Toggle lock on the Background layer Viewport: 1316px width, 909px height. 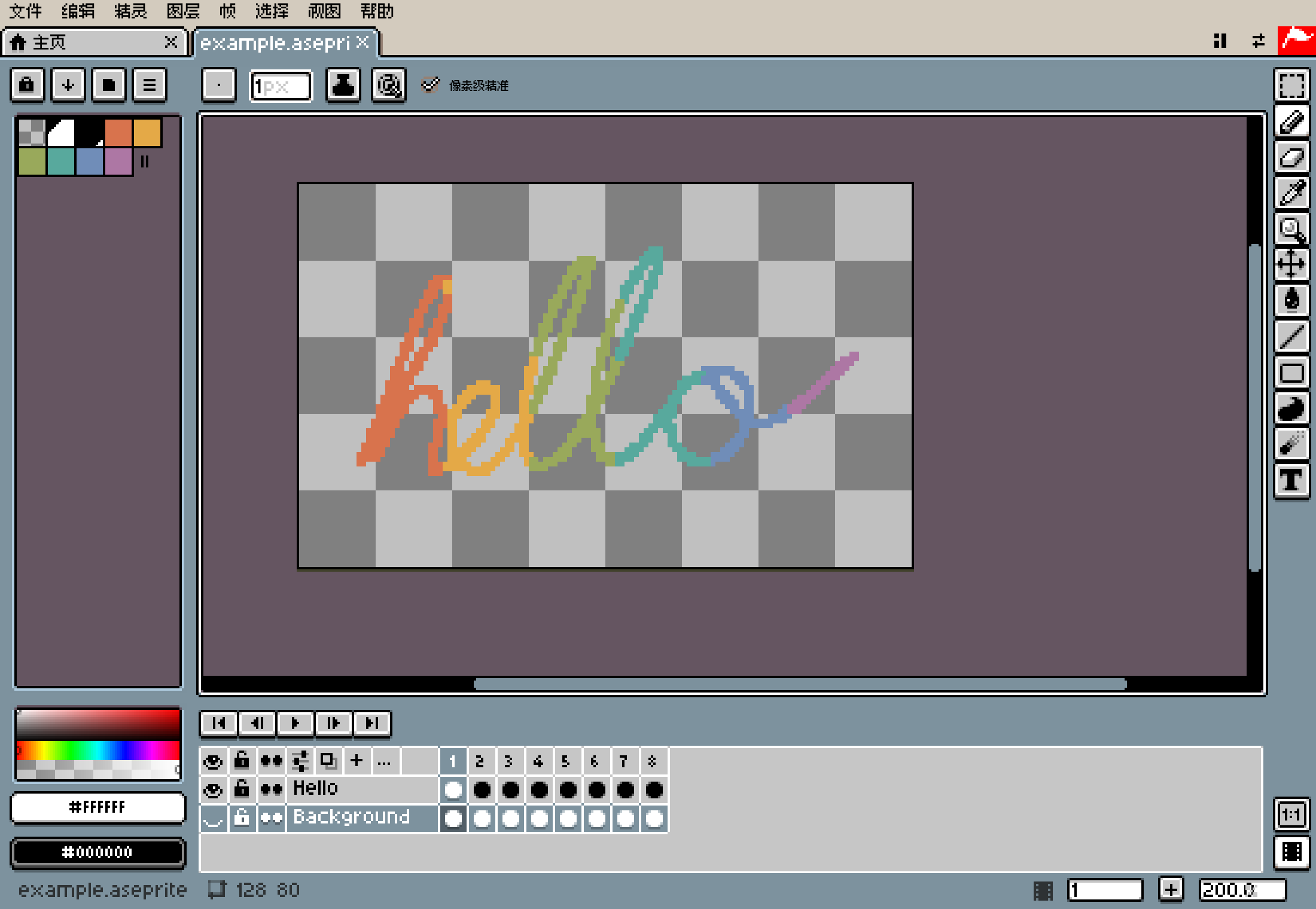[x=242, y=818]
